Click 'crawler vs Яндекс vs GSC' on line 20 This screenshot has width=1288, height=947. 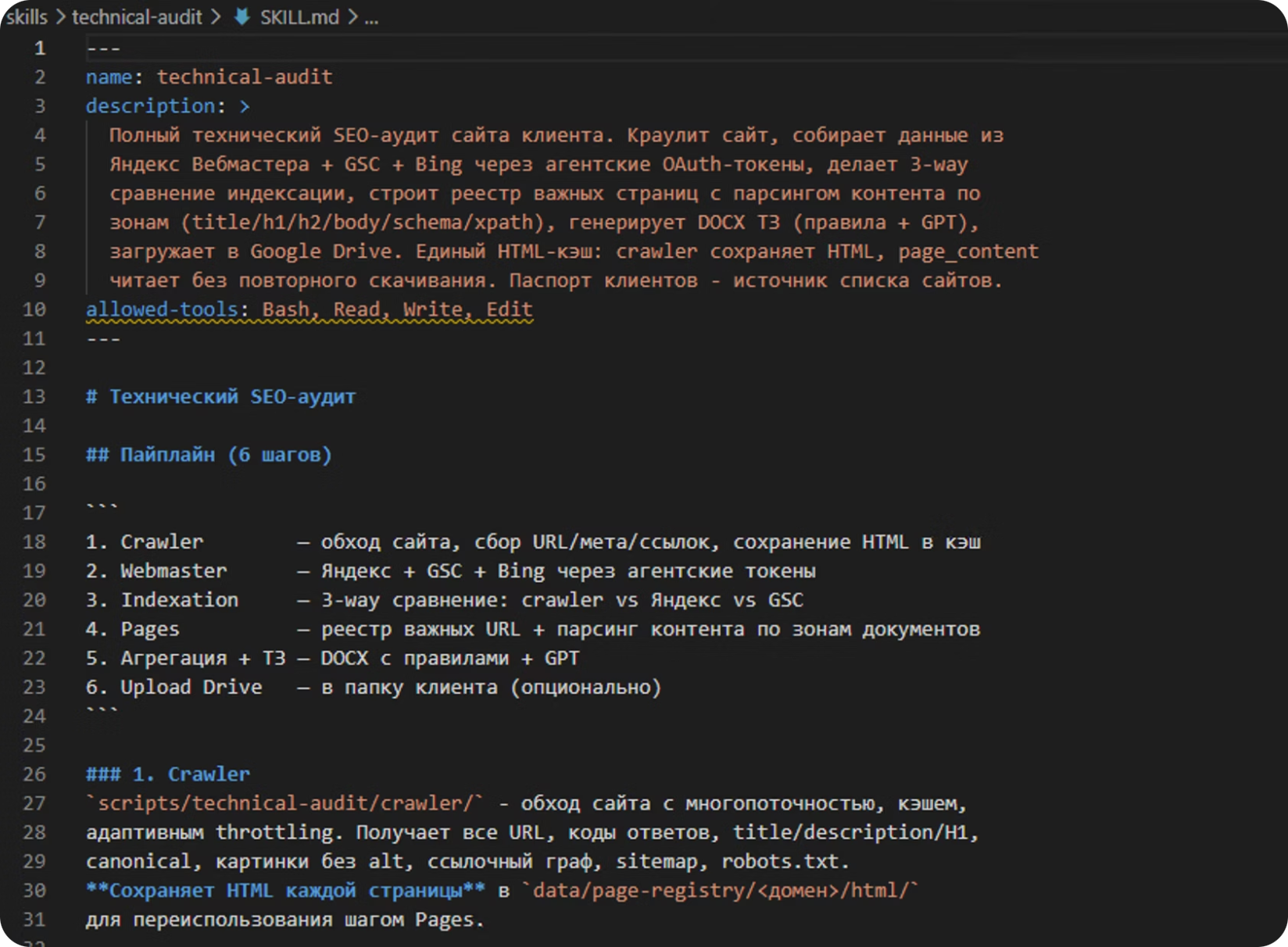pyautogui.click(x=662, y=599)
